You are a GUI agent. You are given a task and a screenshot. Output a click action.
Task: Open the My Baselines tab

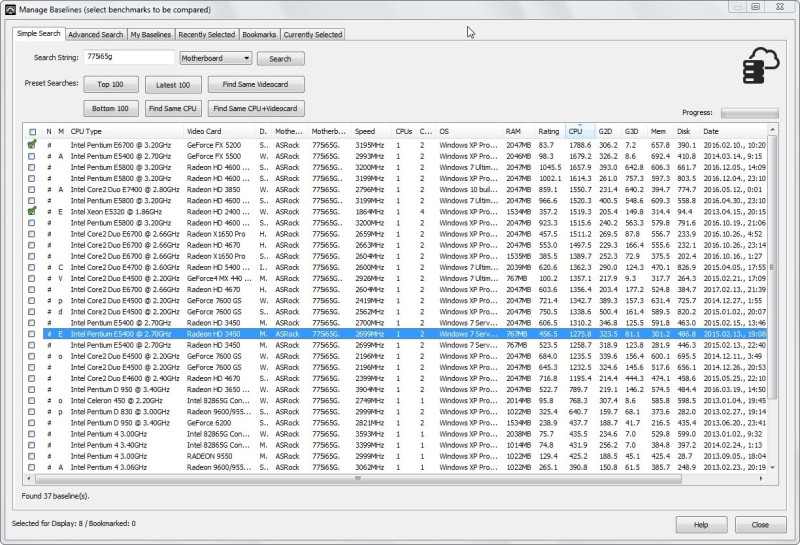coord(151,34)
